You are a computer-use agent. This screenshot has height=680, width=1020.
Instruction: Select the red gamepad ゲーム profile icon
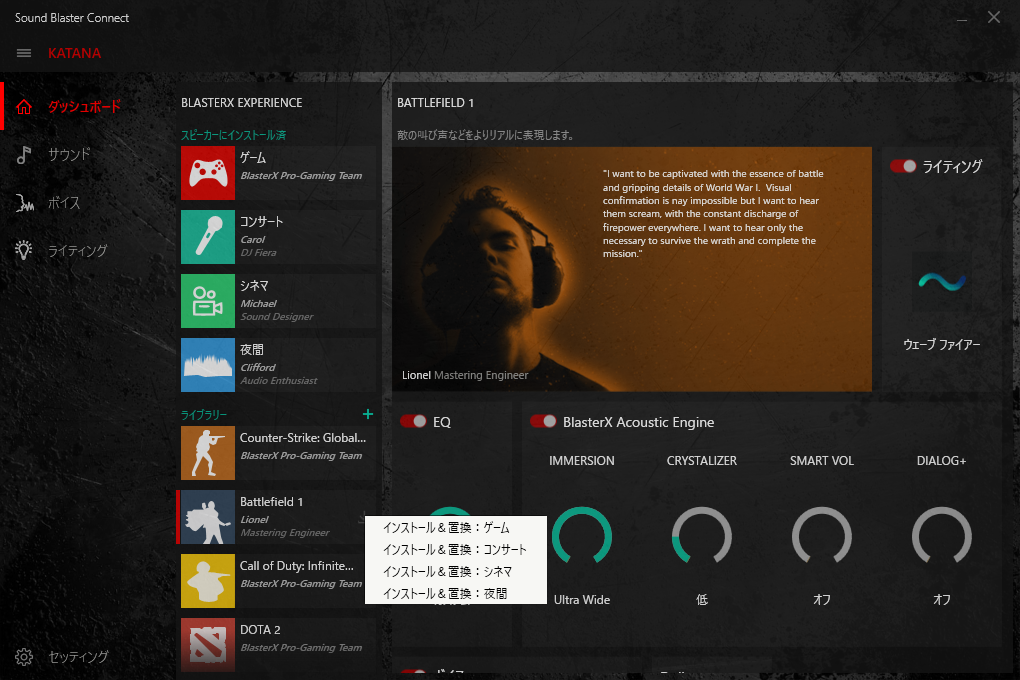[208, 173]
